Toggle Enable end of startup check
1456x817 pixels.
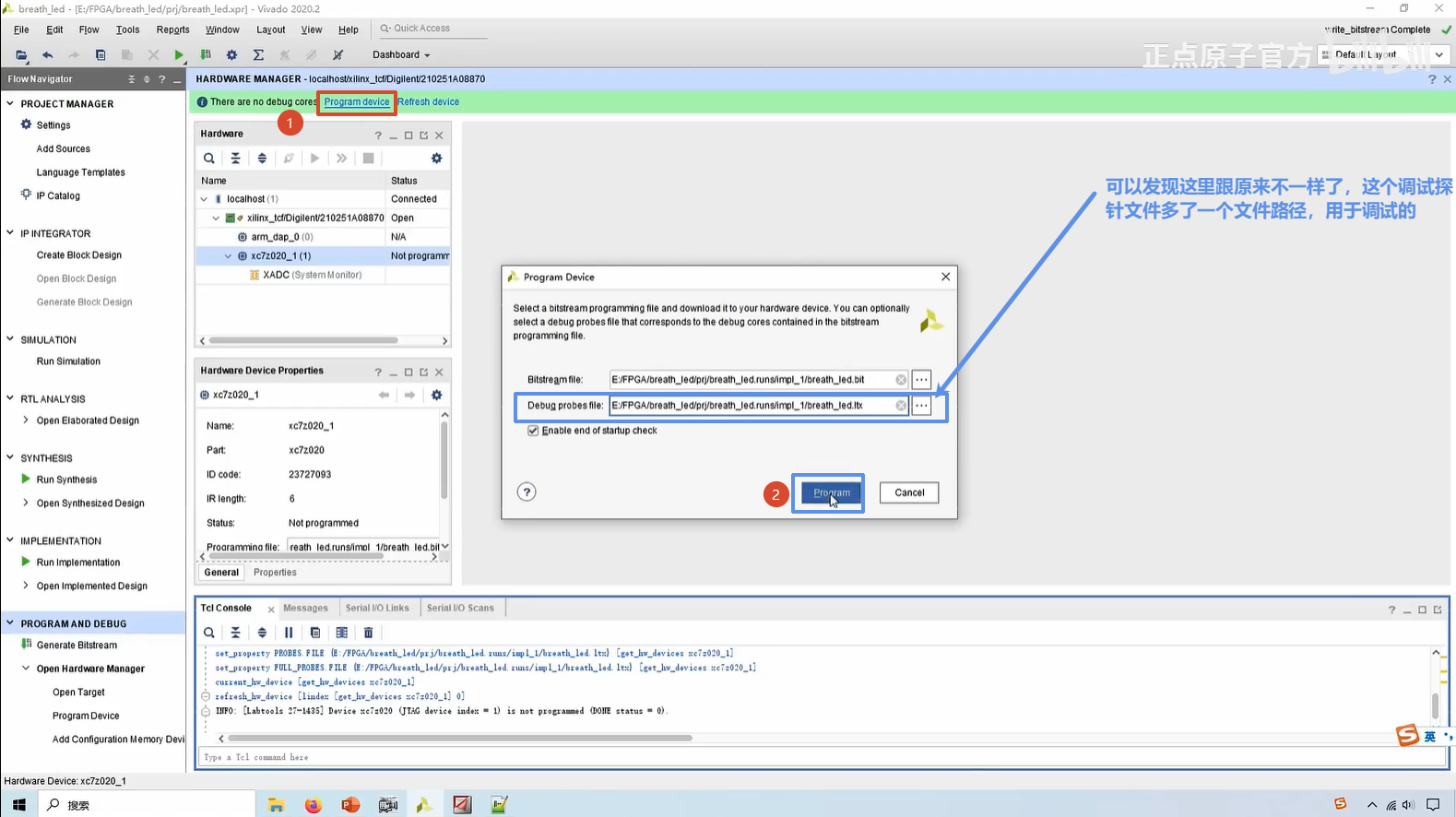533,431
